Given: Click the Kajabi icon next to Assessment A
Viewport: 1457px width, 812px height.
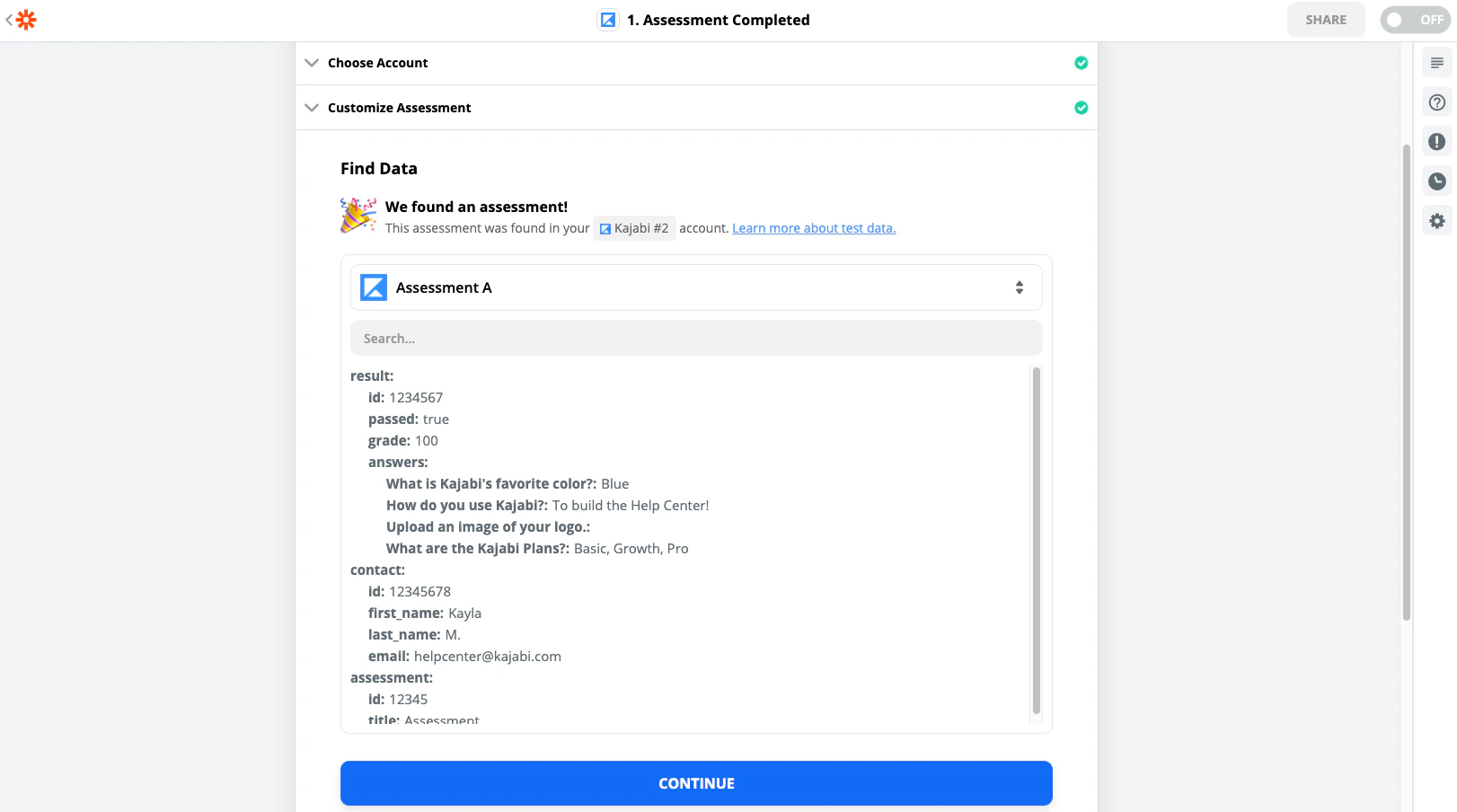Looking at the screenshot, I should click(374, 287).
